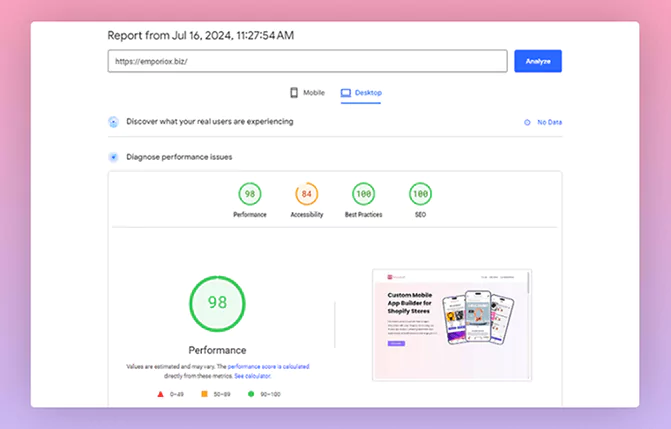Jump to the SEO score 100 gauge
The height and width of the screenshot is (429, 671).
click(420, 193)
